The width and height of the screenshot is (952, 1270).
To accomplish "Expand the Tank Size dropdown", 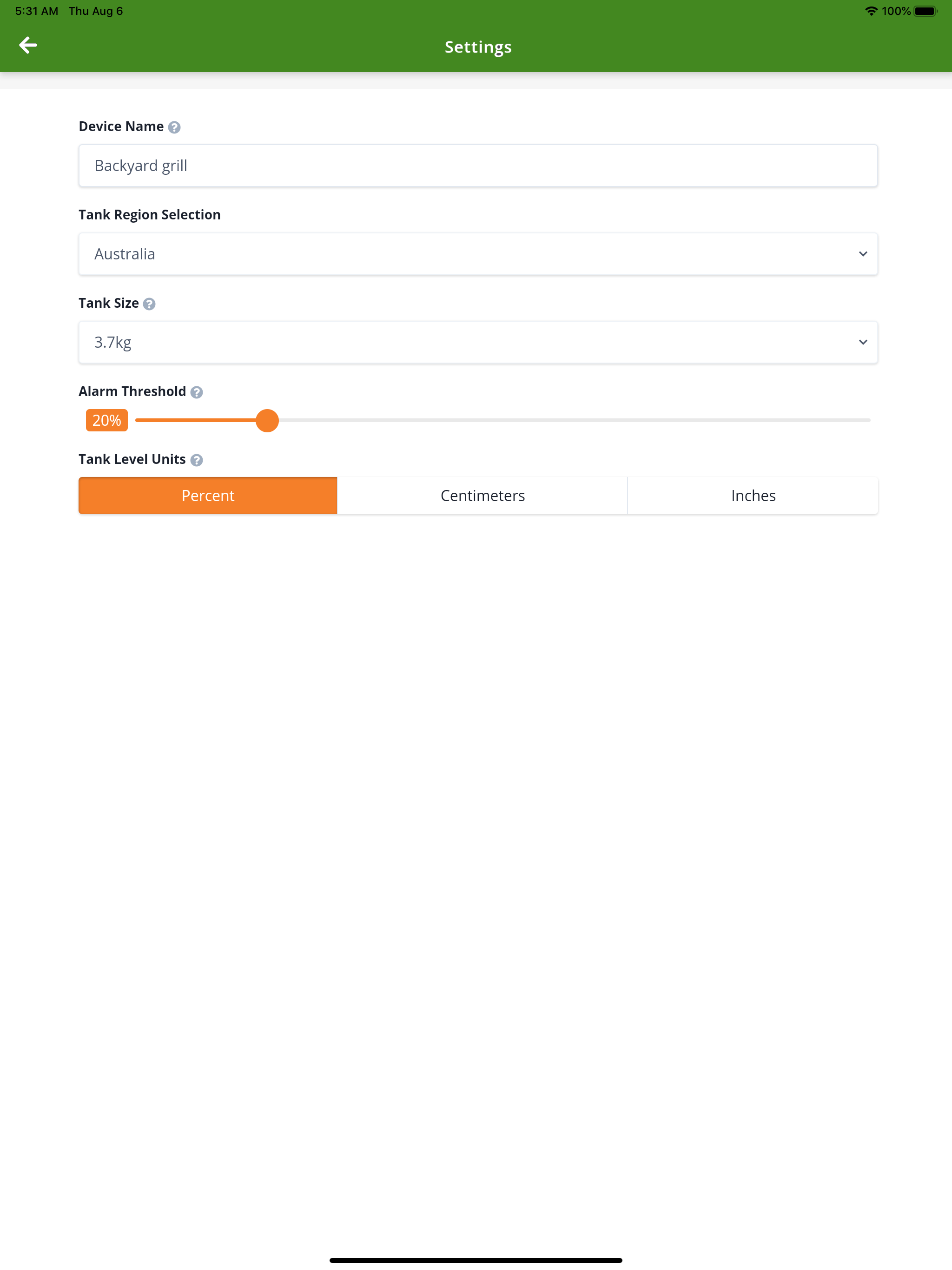I will [x=477, y=342].
